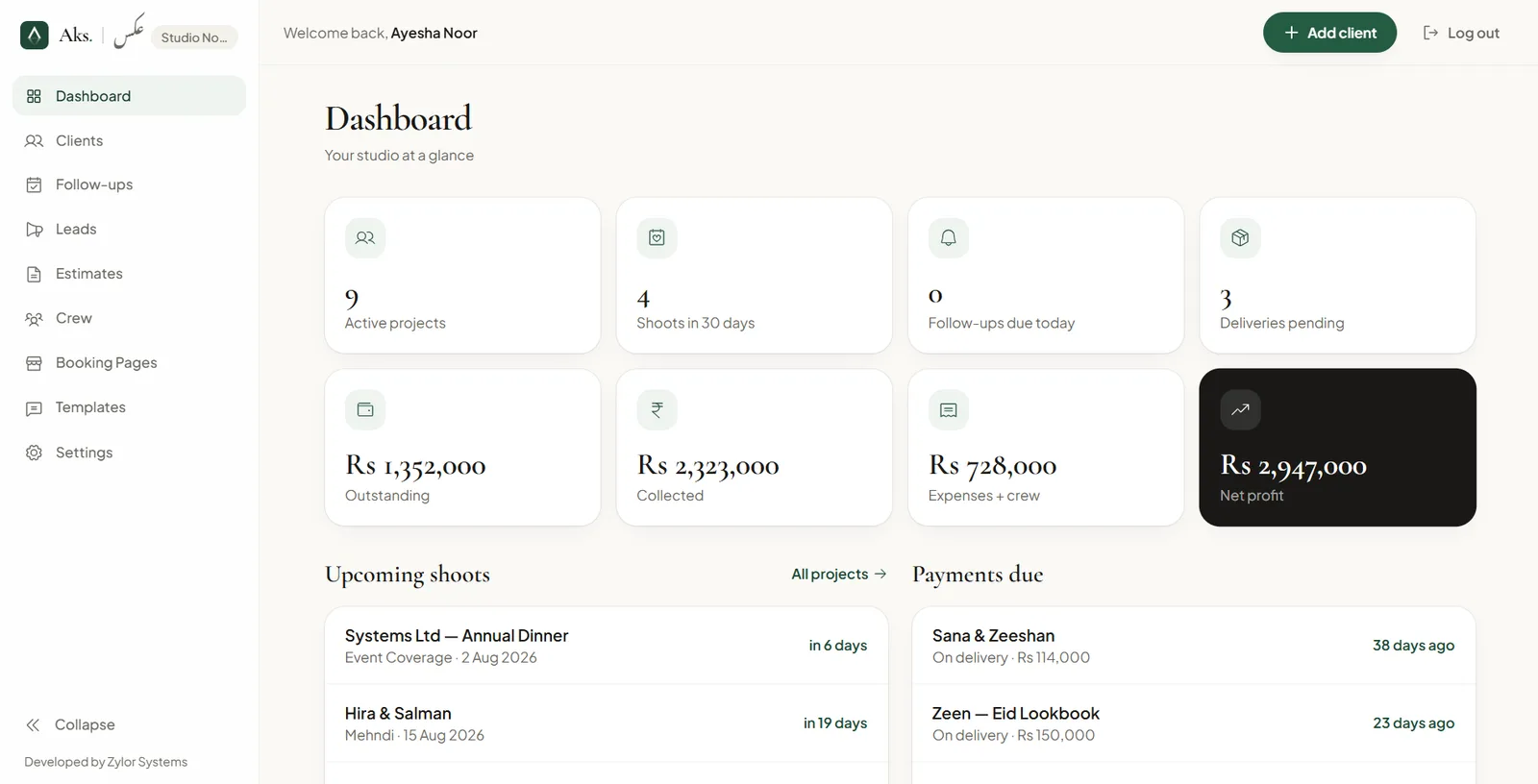Click the 'in 19 days' label

click(x=834, y=723)
